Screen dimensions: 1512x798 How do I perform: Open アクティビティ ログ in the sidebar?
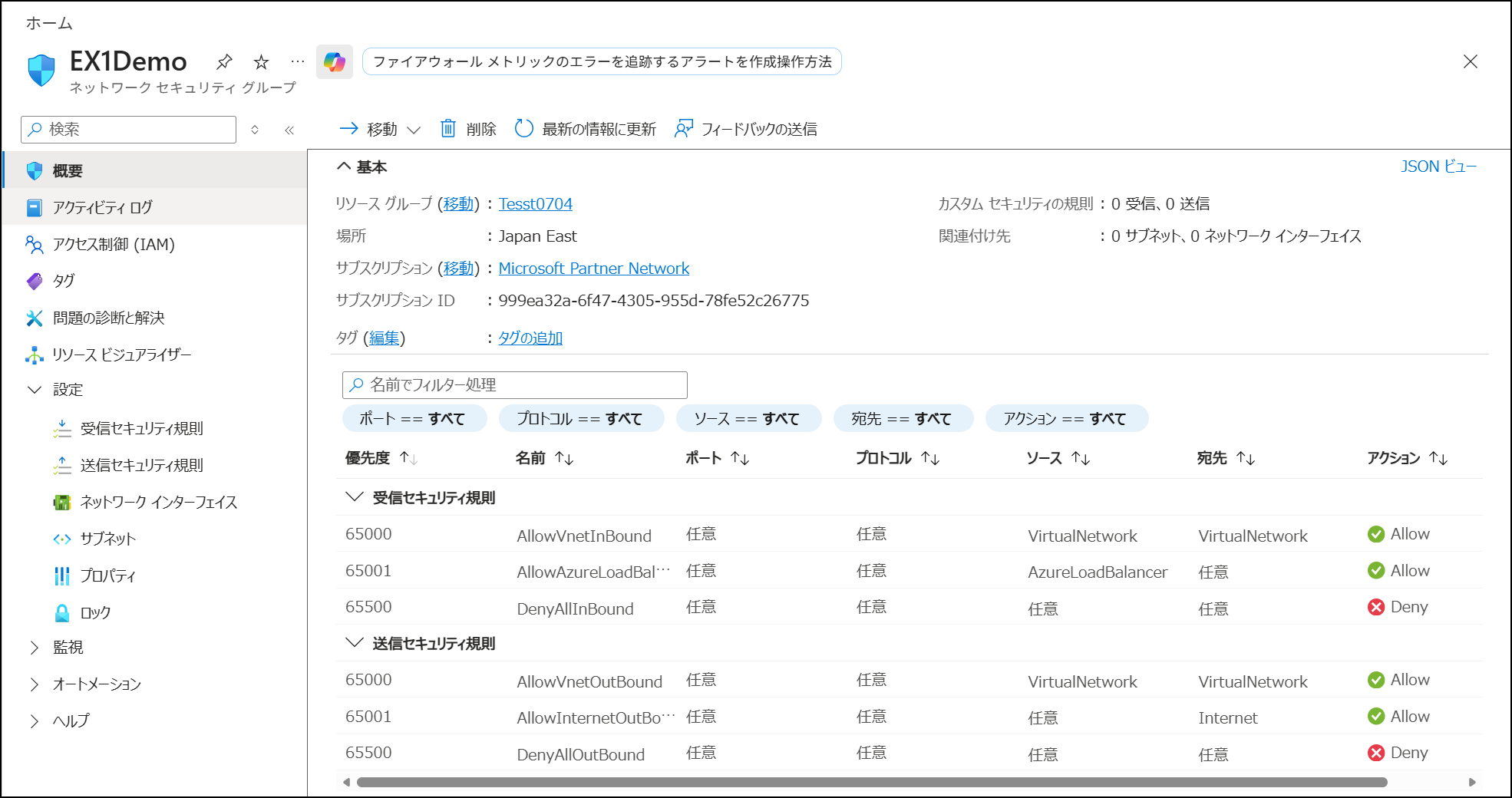[155, 207]
